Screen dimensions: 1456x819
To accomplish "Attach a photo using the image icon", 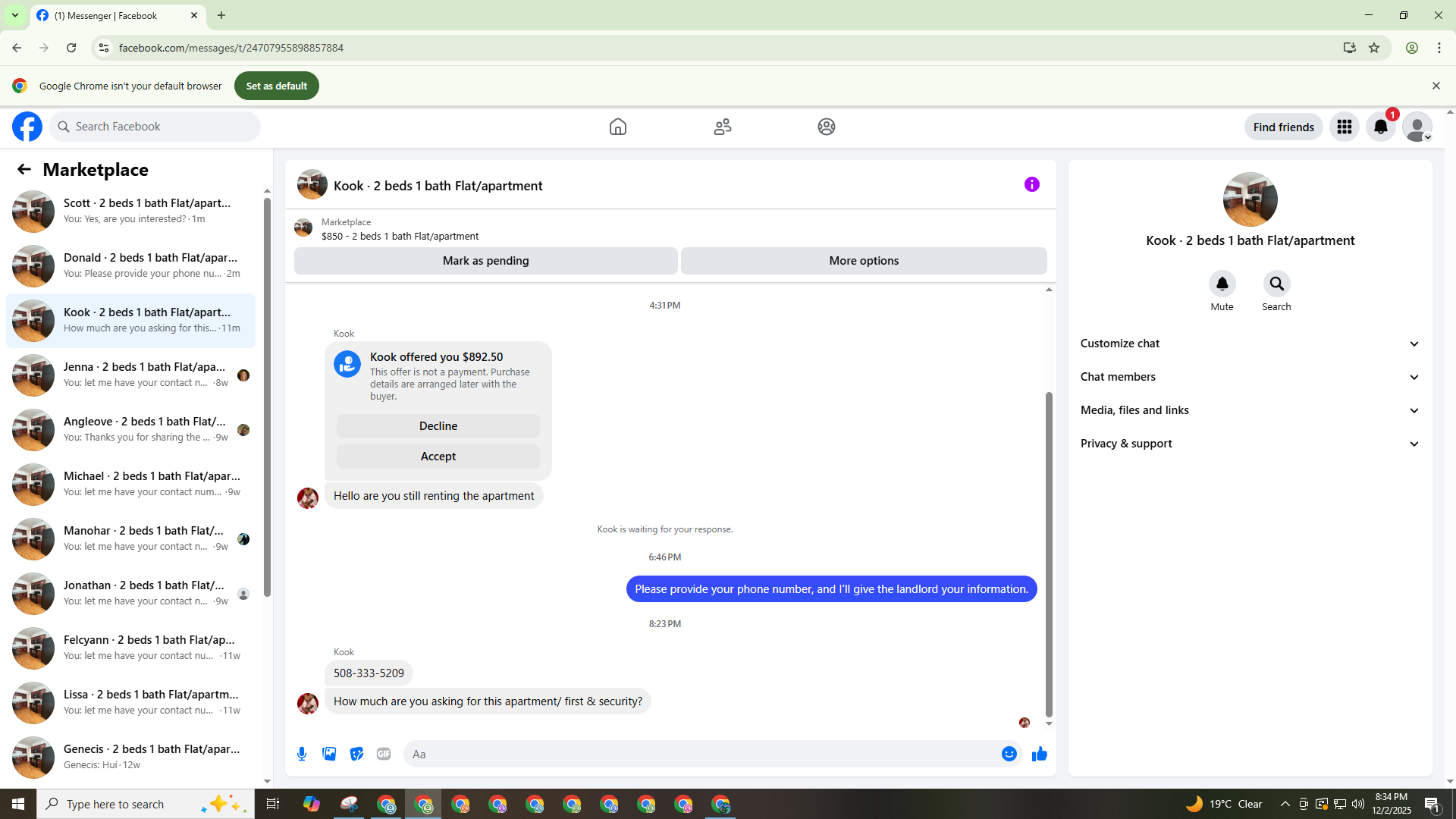I will [x=329, y=754].
